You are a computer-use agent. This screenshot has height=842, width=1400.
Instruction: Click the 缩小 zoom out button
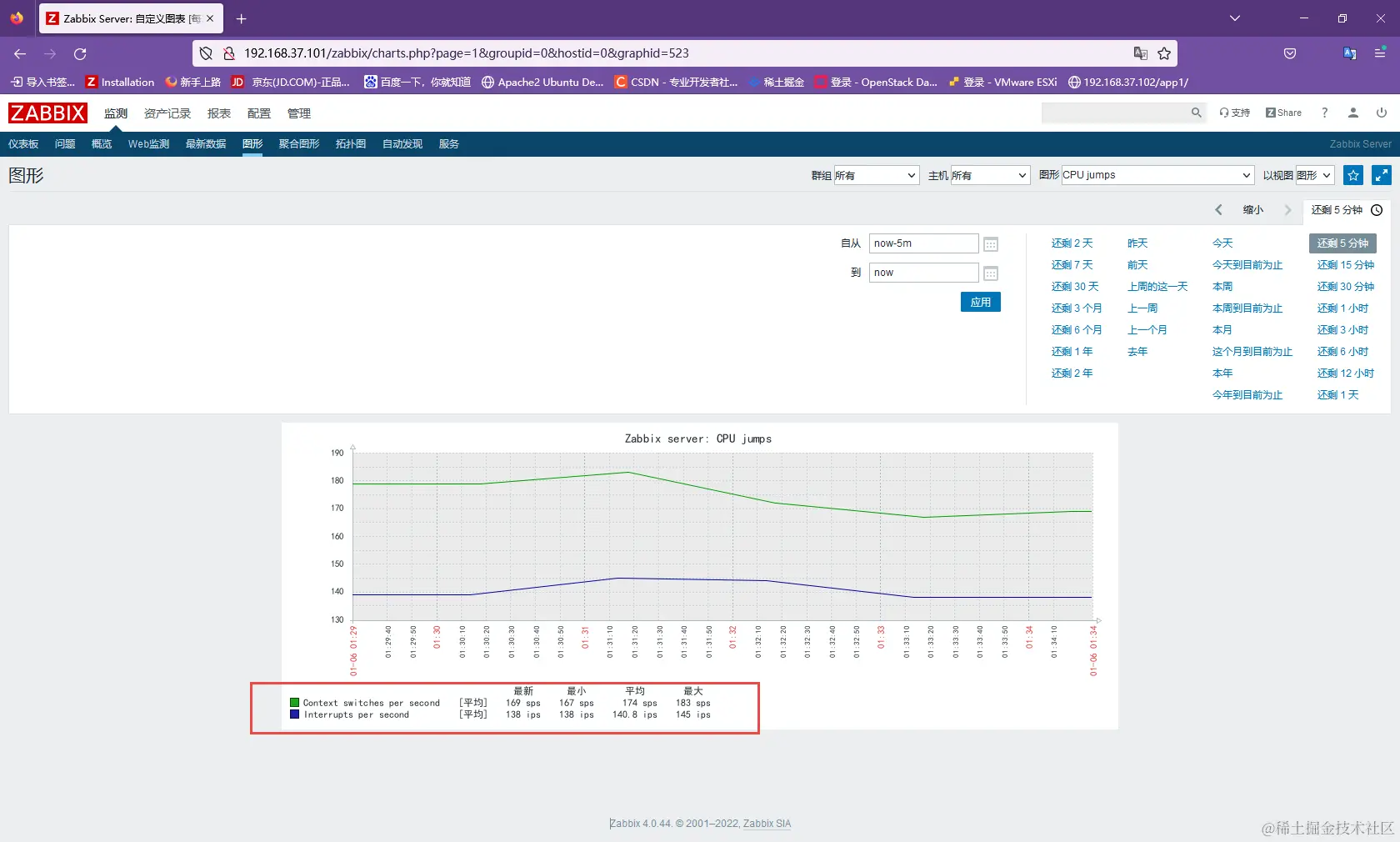tap(1253, 210)
